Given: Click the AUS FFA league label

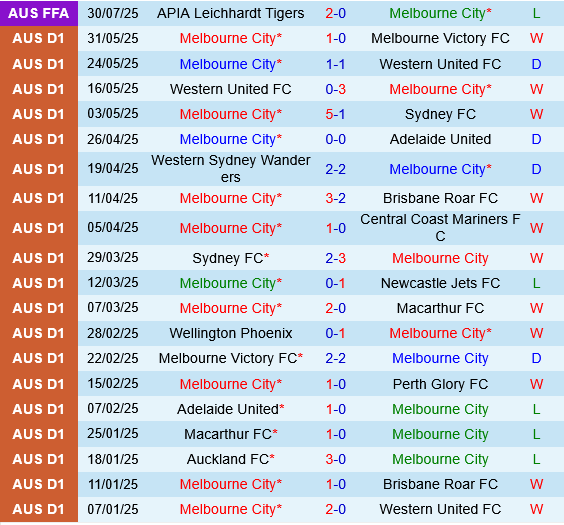Looking at the screenshot, I should tap(38, 13).
